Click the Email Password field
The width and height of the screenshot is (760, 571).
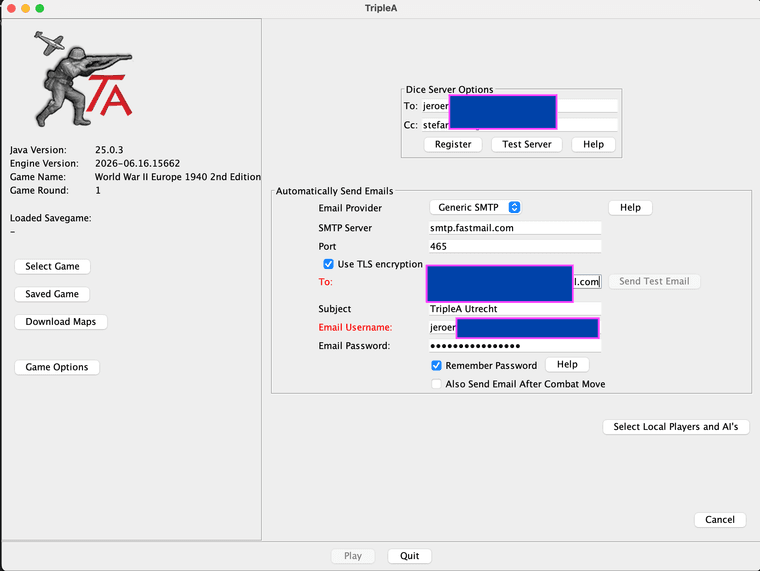(515, 346)
